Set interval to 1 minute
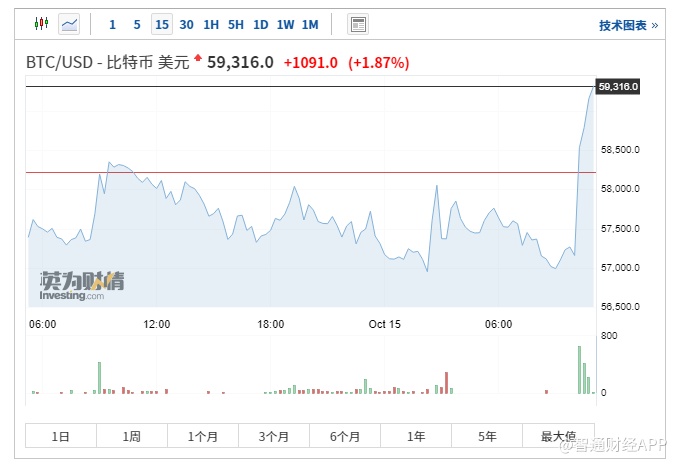Viewport: 677px width, 464px height. coord(112,24)
